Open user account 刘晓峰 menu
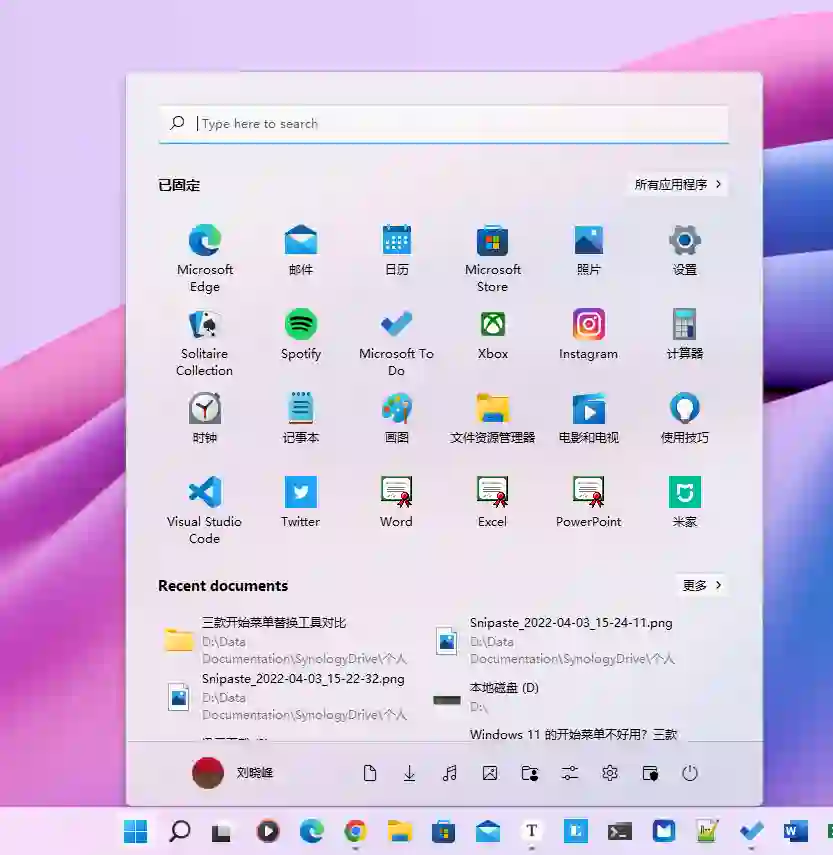This screenshot has width=833, height=855. pyautogui.click(x=233, y=773)
